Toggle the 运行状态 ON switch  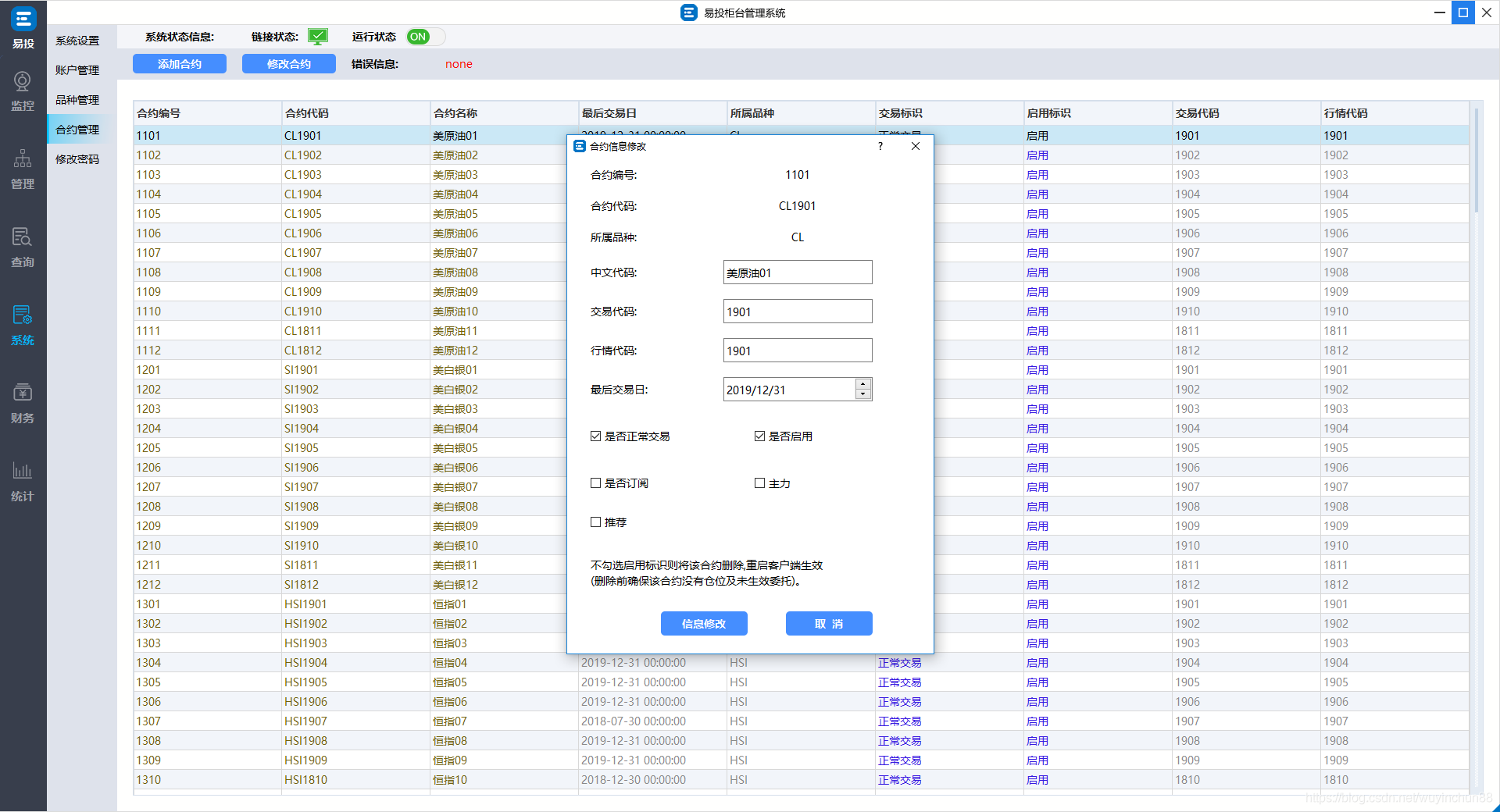[426, 37]
